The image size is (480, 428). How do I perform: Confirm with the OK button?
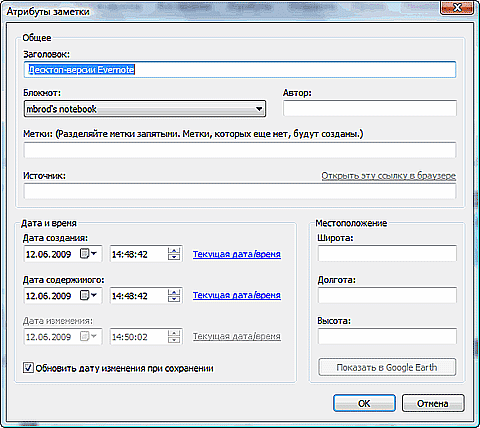click(364, 403)
